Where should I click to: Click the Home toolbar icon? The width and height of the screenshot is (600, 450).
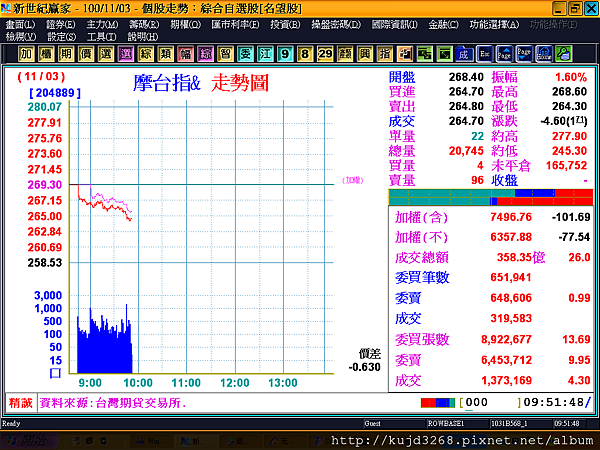click(x=544, y=54)
